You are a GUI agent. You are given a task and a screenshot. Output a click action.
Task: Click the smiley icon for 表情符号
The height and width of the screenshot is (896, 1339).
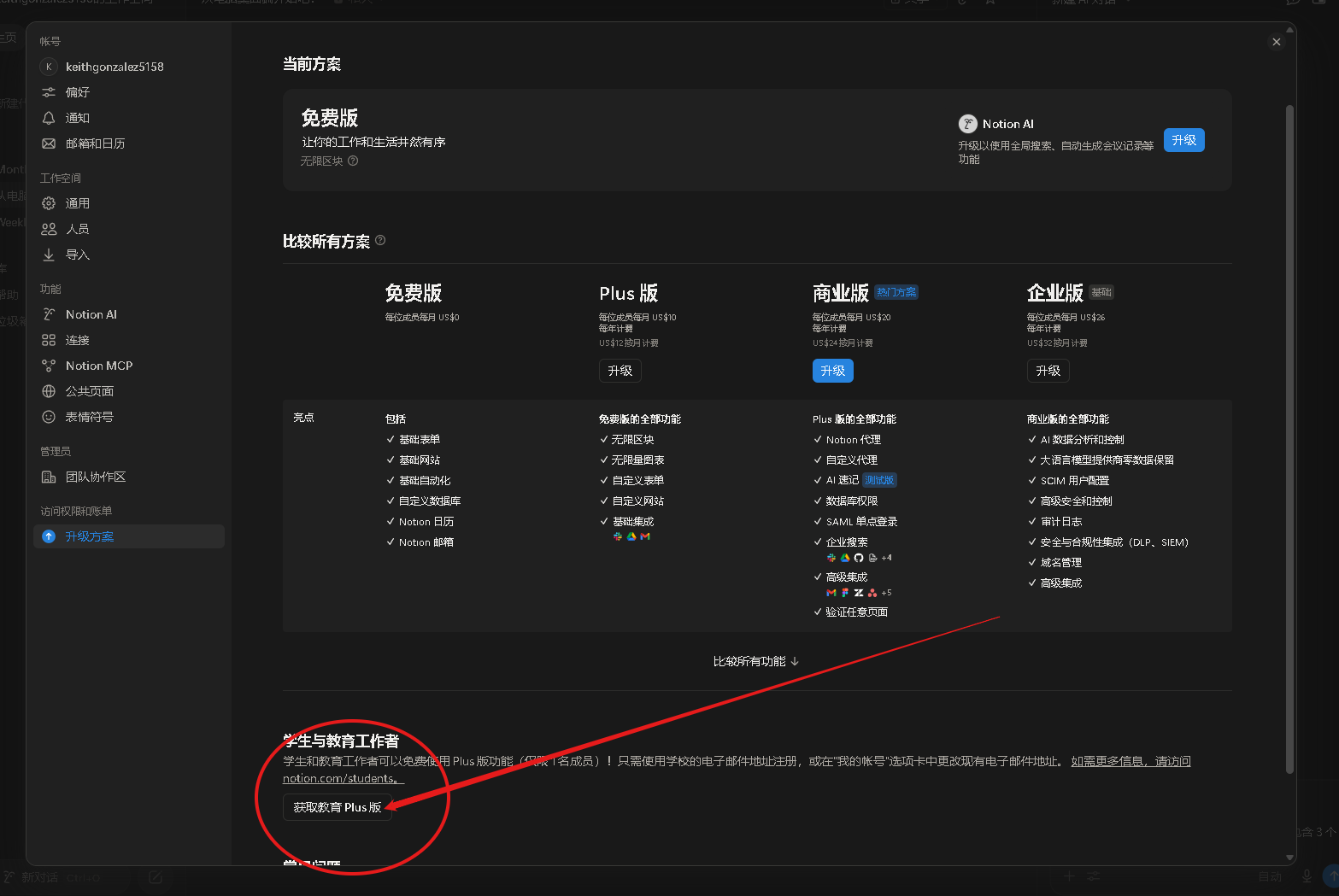click(49, 417)
